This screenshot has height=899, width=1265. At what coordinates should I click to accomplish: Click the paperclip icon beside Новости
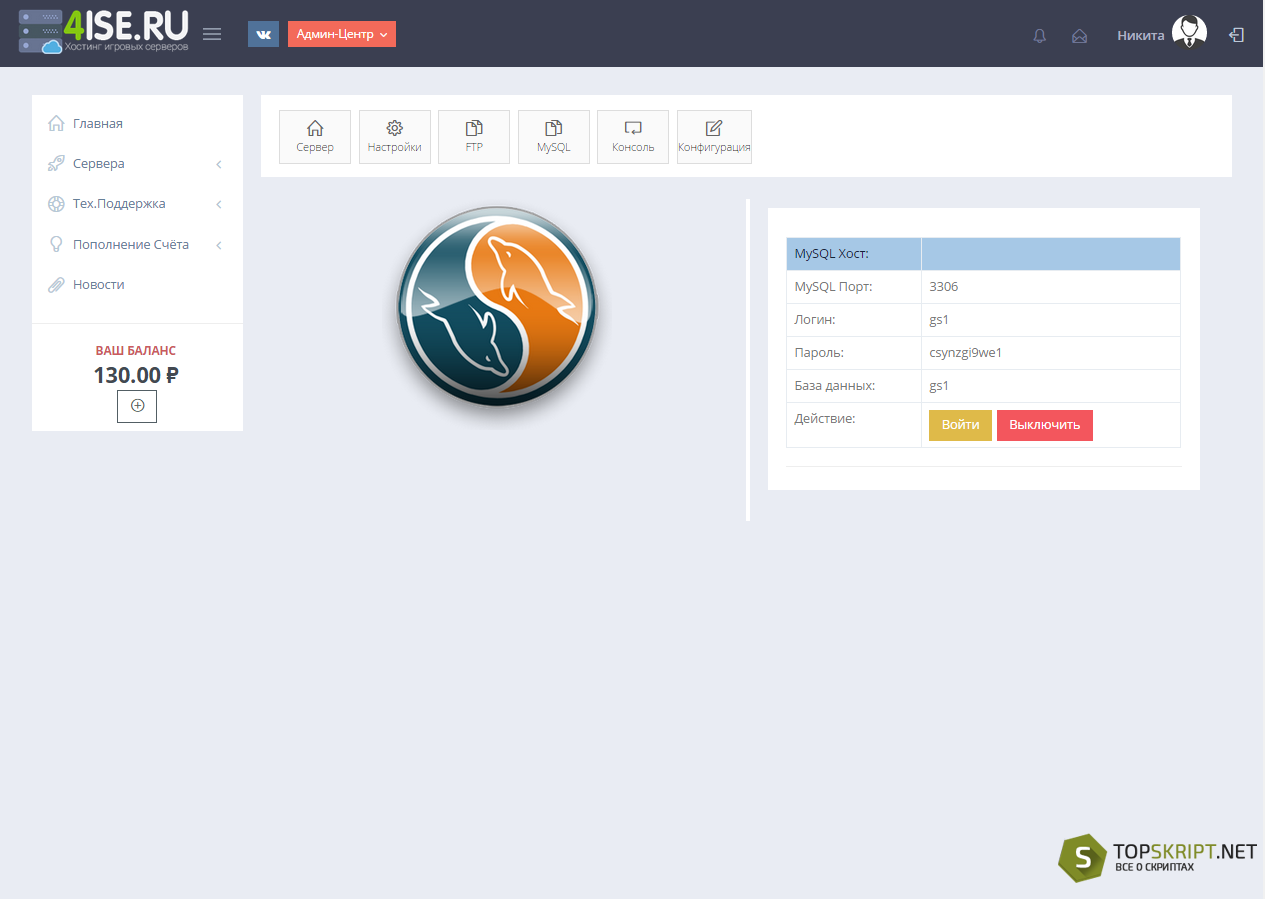click(56, 285)
